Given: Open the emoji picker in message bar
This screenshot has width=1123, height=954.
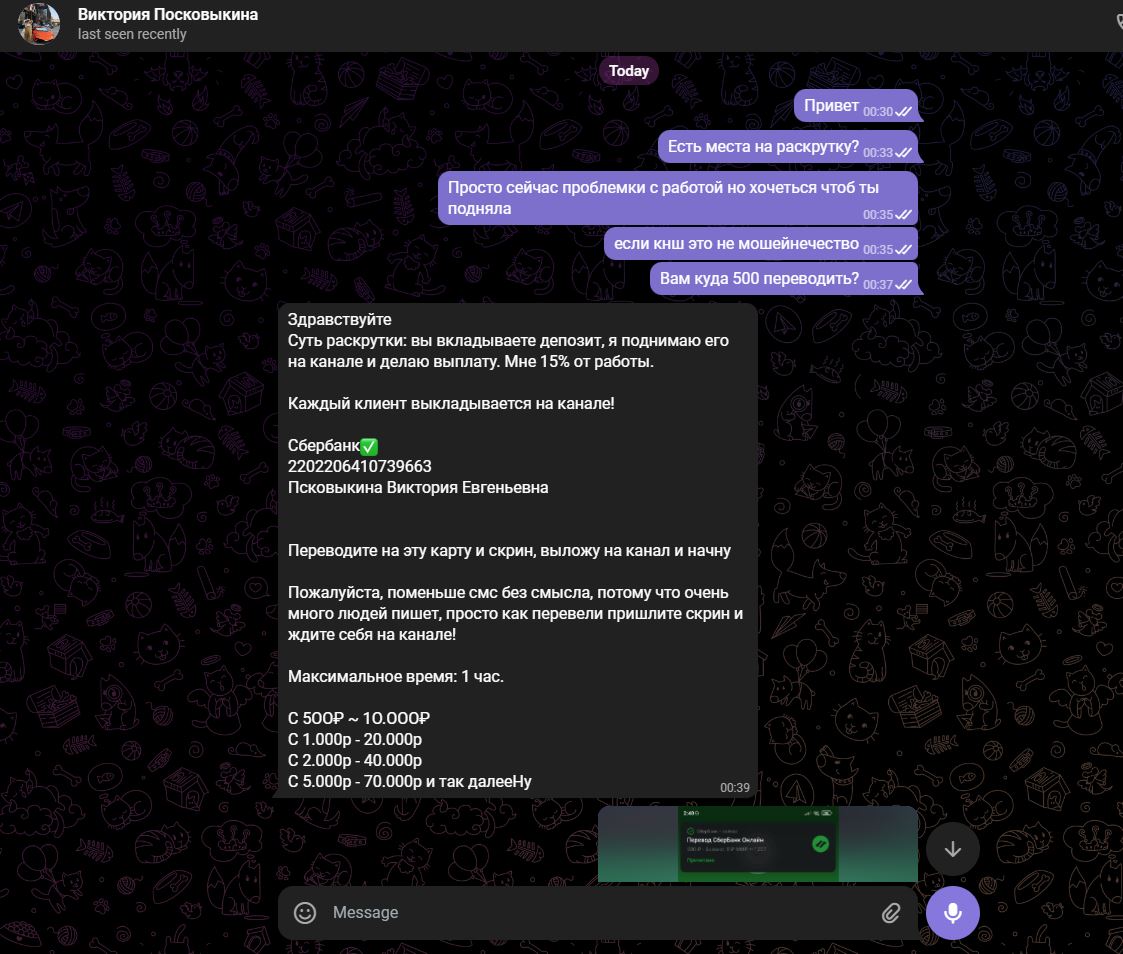Looking at the screenshot, I should 305,912.
